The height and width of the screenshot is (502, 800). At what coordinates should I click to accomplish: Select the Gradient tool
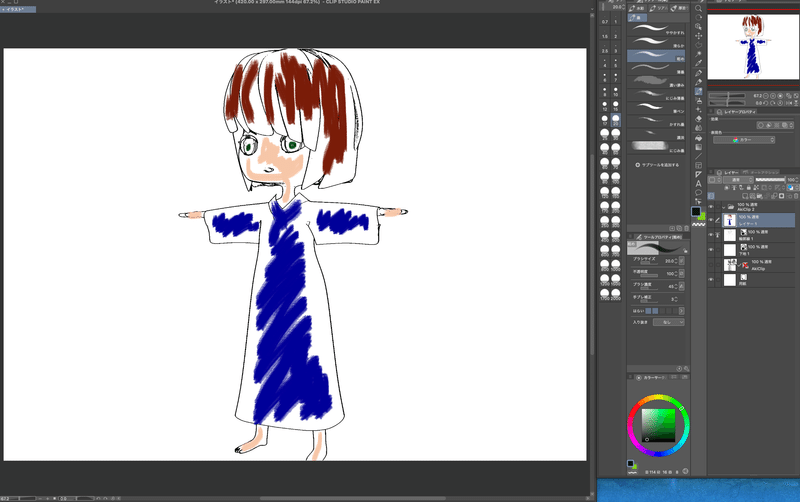point(698,147)
